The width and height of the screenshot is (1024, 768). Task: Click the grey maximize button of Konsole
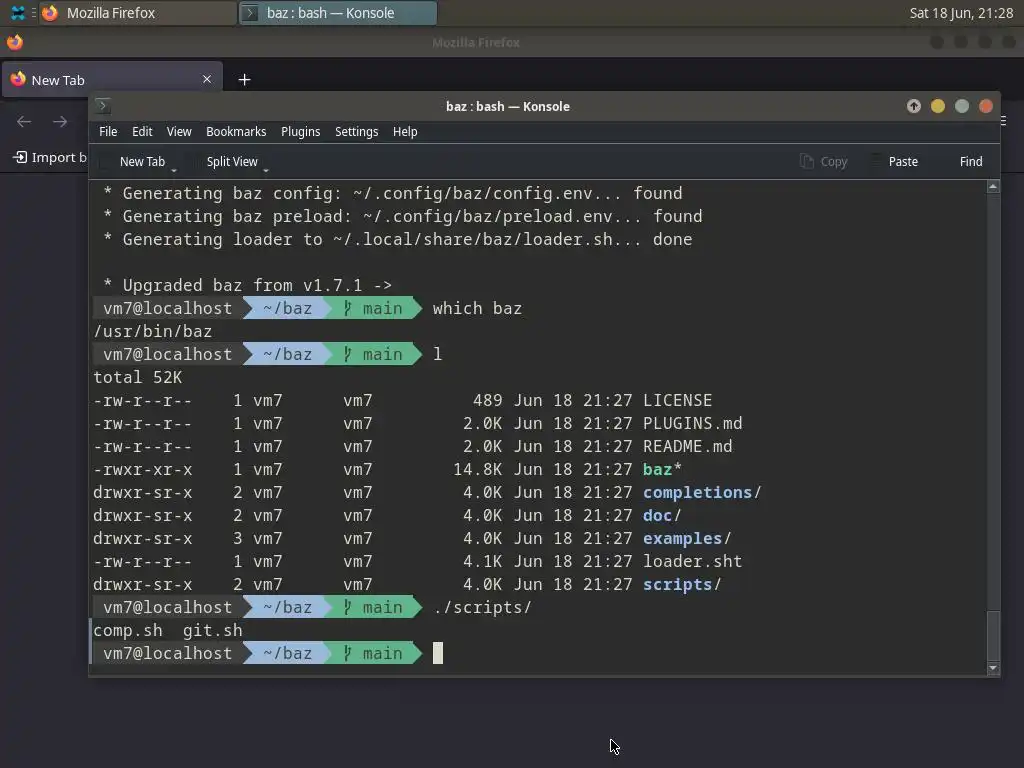962,106
